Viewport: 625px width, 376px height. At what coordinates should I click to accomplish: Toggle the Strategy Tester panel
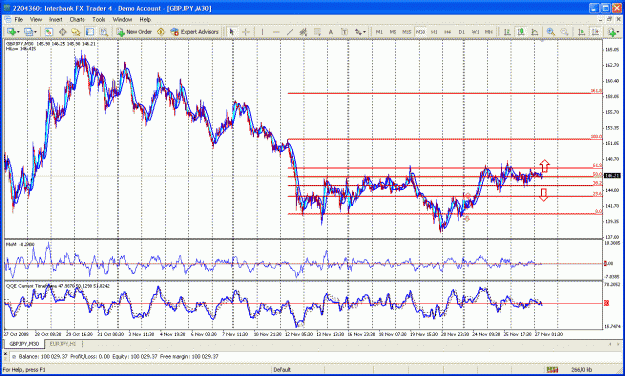(104, 31)
